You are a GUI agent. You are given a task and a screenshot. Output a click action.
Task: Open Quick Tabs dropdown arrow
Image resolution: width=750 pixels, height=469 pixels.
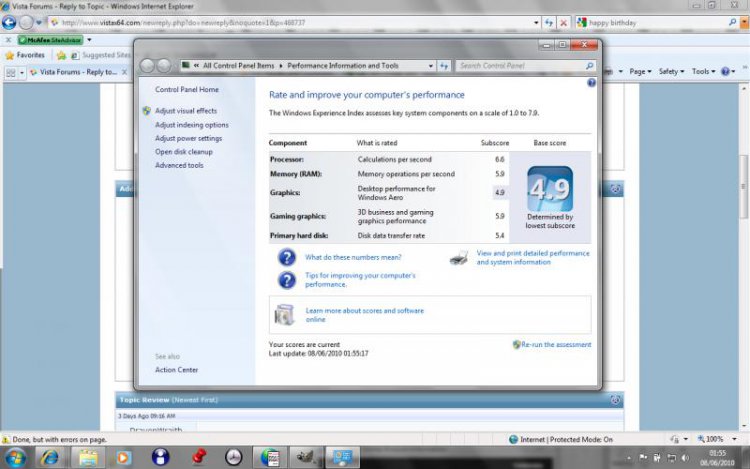(x=22, y=72)
